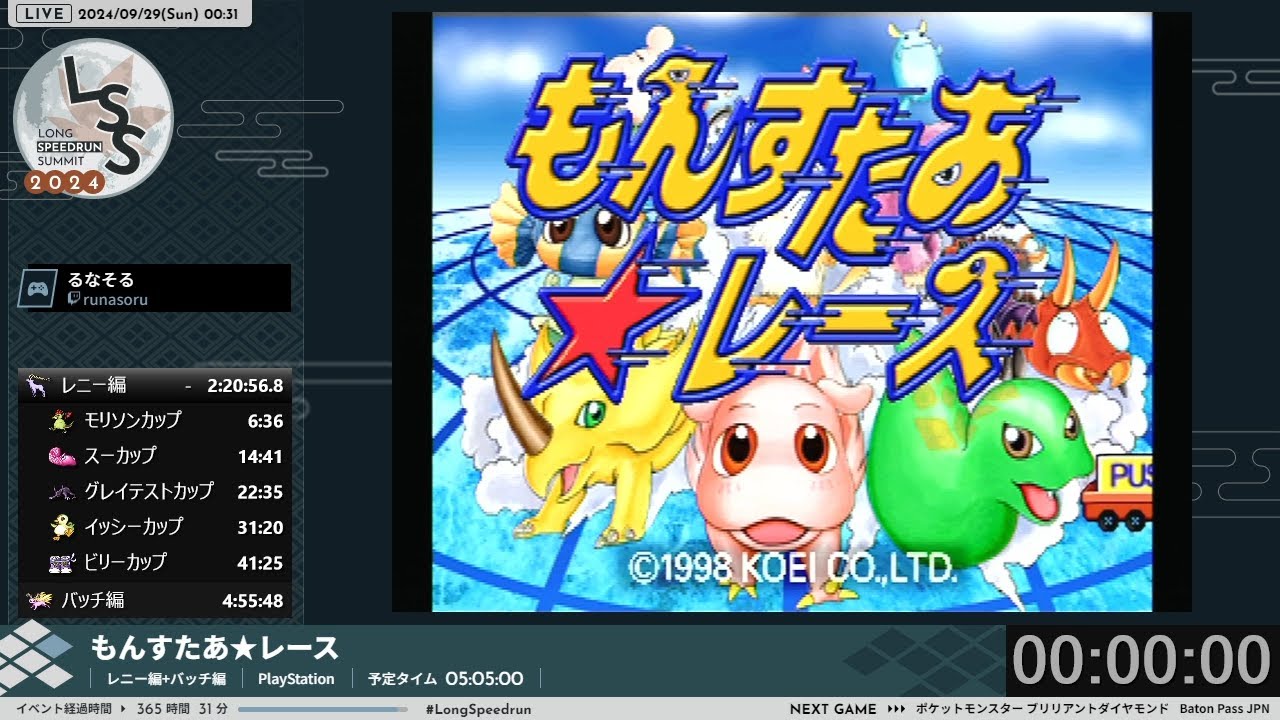
Task: Click the PlayStation platform label
Action: click(296, 679)
